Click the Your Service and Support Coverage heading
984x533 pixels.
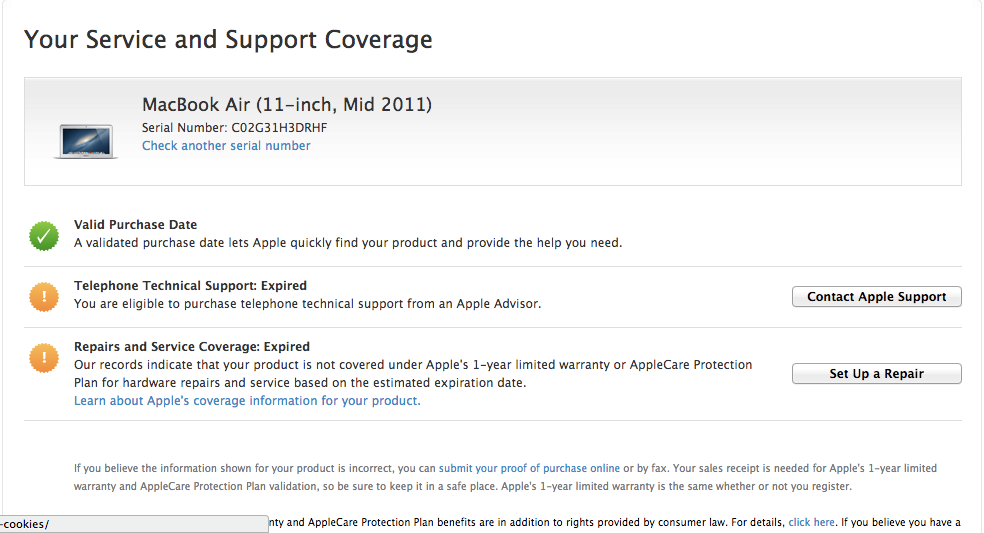228,40
